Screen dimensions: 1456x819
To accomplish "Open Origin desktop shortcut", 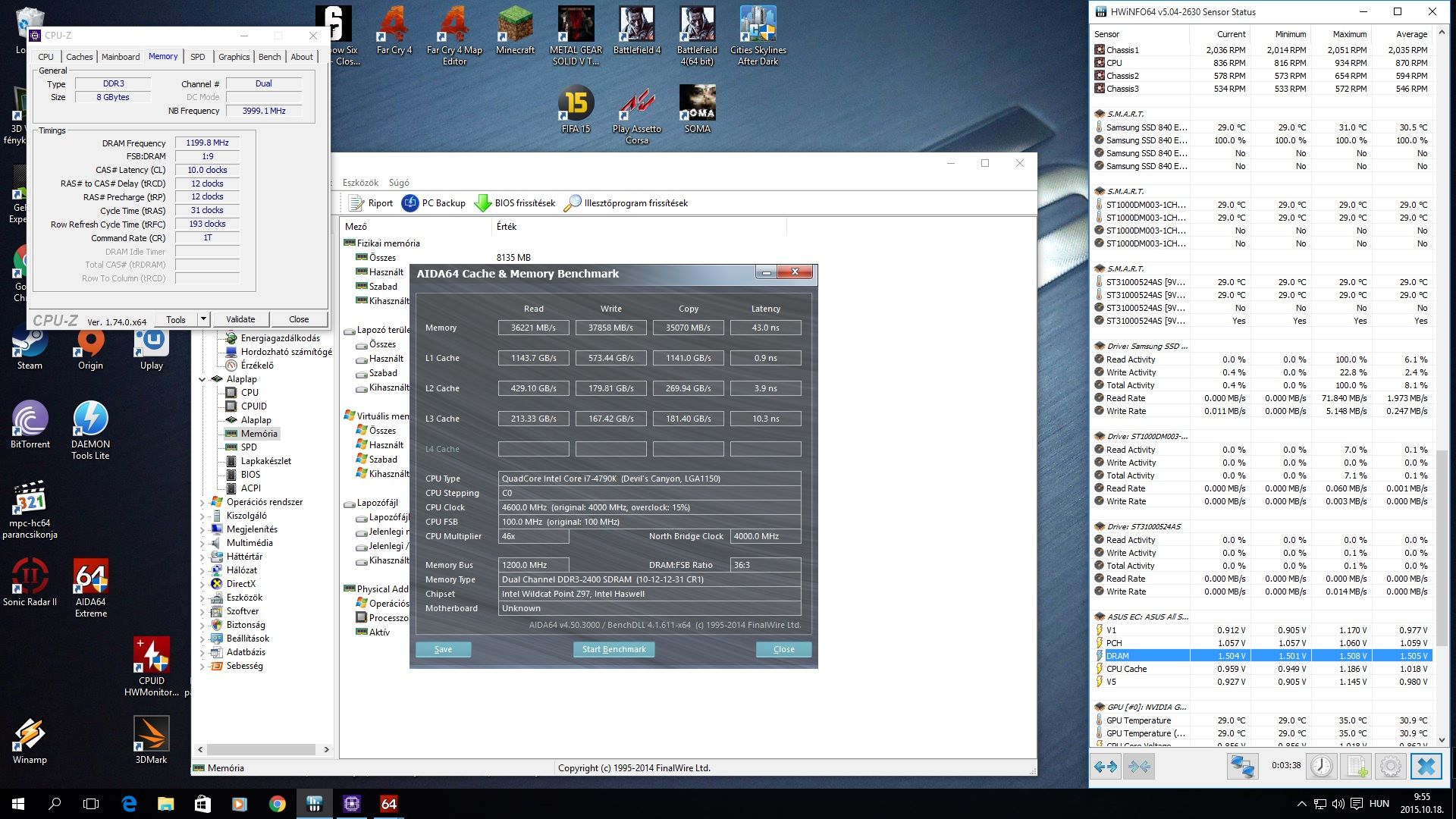I will tap(90, 349).
